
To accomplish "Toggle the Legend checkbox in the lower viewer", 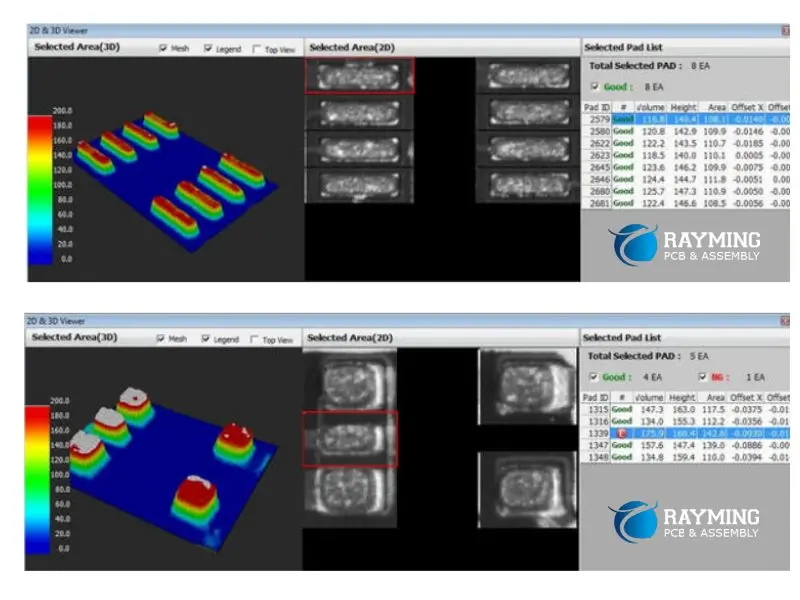I will (x=208, y=339).
